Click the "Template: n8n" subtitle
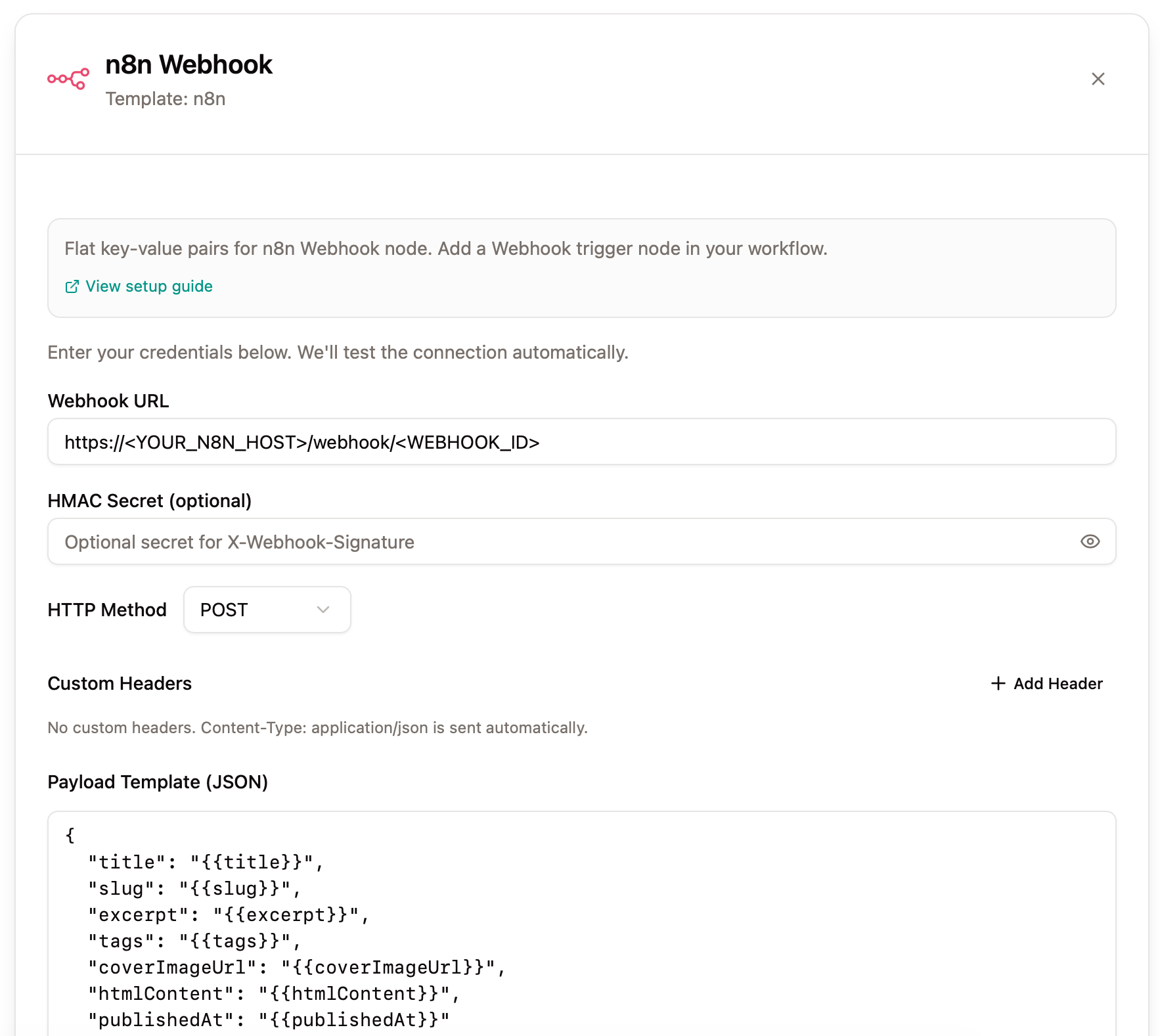1160x1036 pixels. (x=166, y=99)
